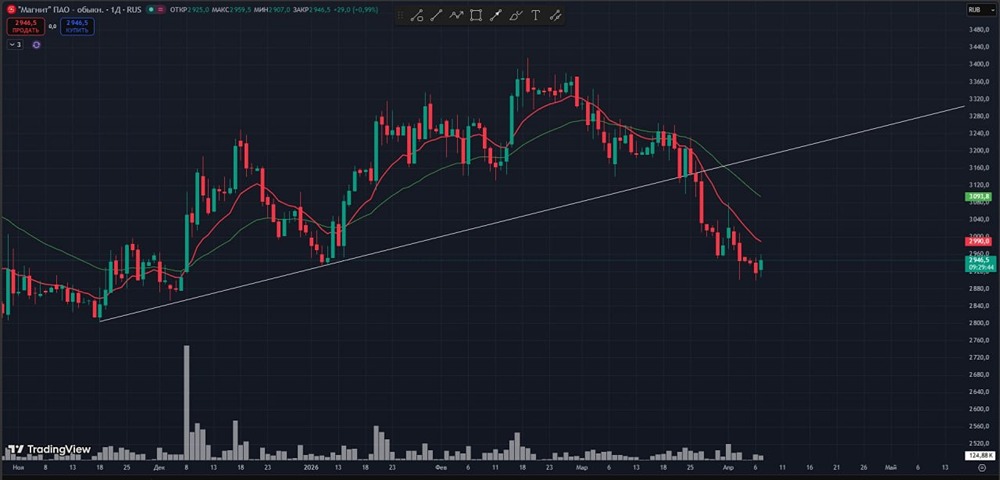1000x480 pixels.
Task: Click the Magnit symbol logo icon
Action: (11, 10)
